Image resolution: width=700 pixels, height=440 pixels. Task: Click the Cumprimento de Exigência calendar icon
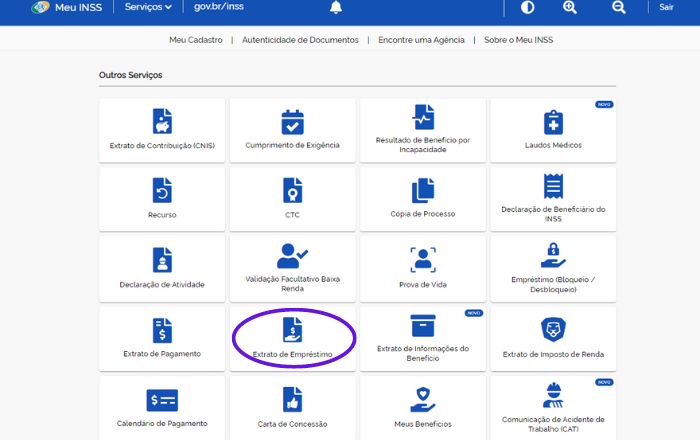point(292,122)
